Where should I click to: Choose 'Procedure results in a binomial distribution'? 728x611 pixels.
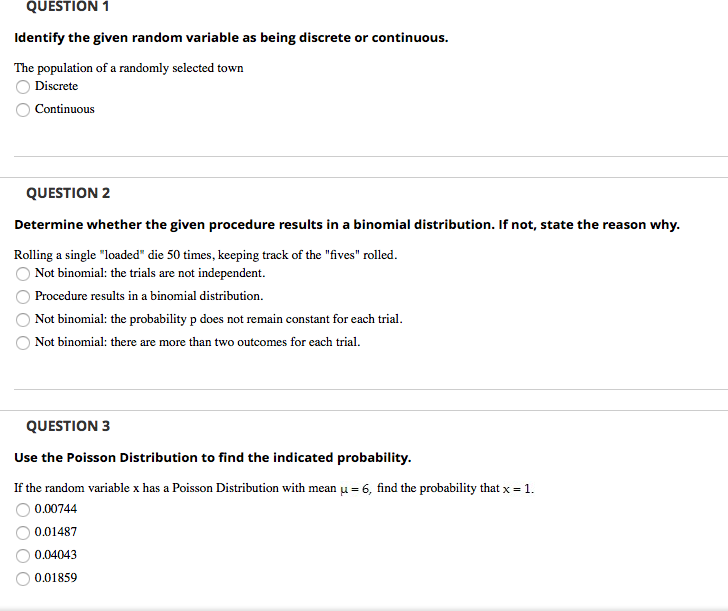(23, 297)
